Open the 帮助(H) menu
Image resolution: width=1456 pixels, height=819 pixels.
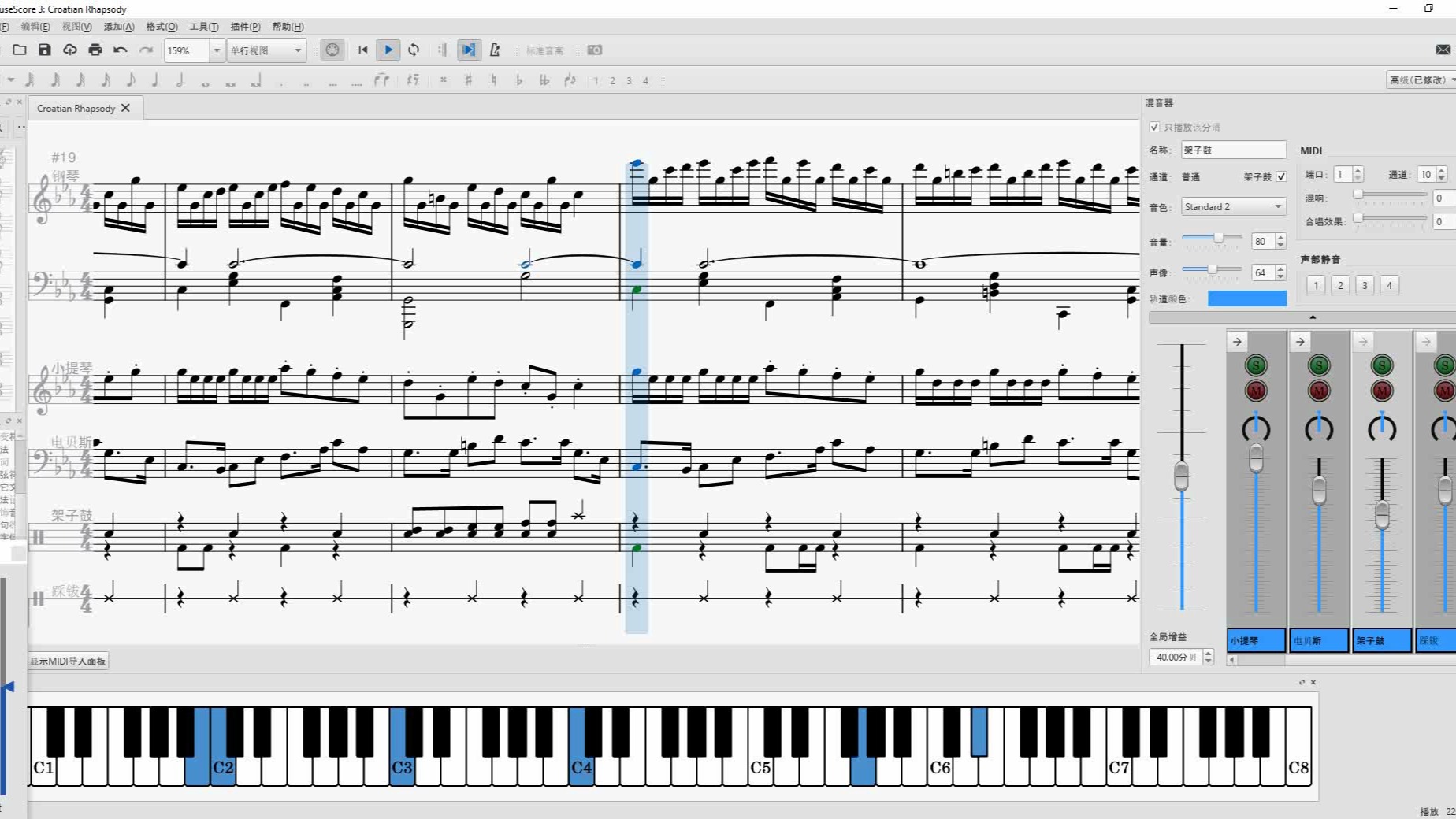click(288, 27)
